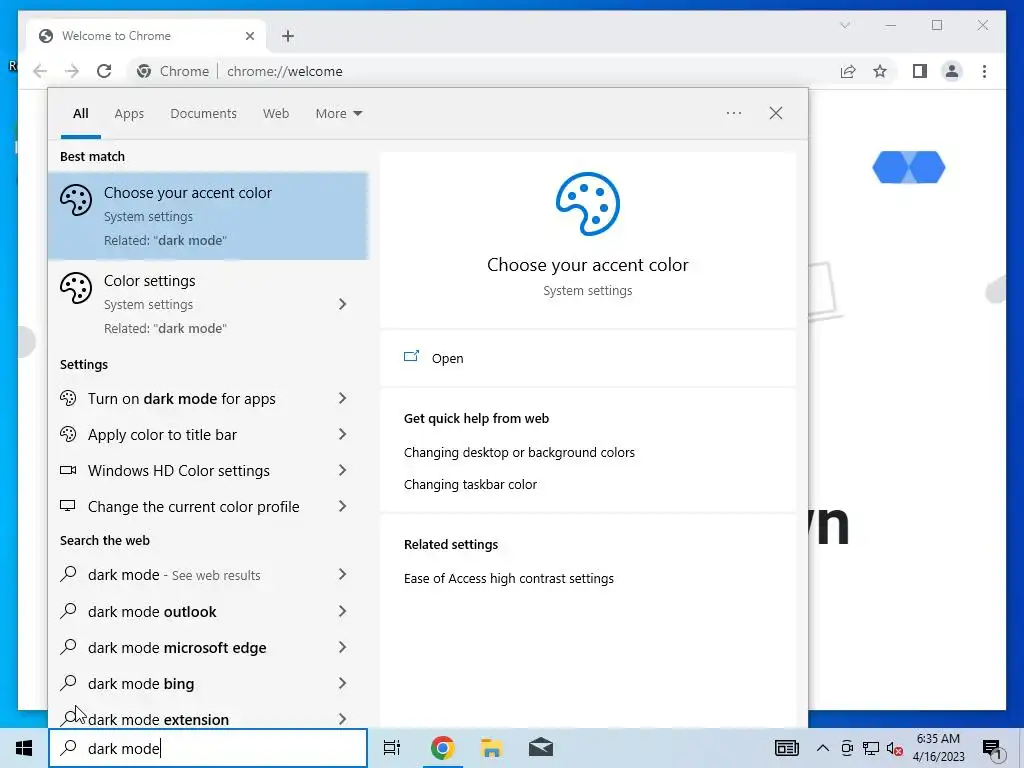Open Meet Now in the system tray
1024x768 pixels.
click(x=847, y=748)
